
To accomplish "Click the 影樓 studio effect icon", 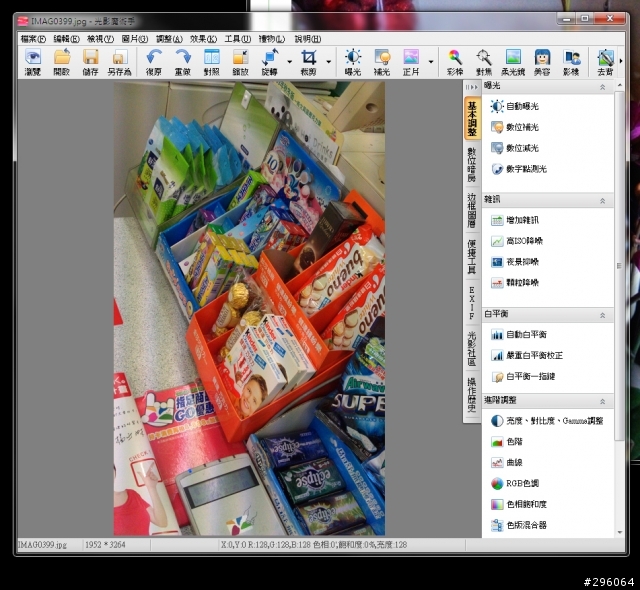I will [571, 62].
